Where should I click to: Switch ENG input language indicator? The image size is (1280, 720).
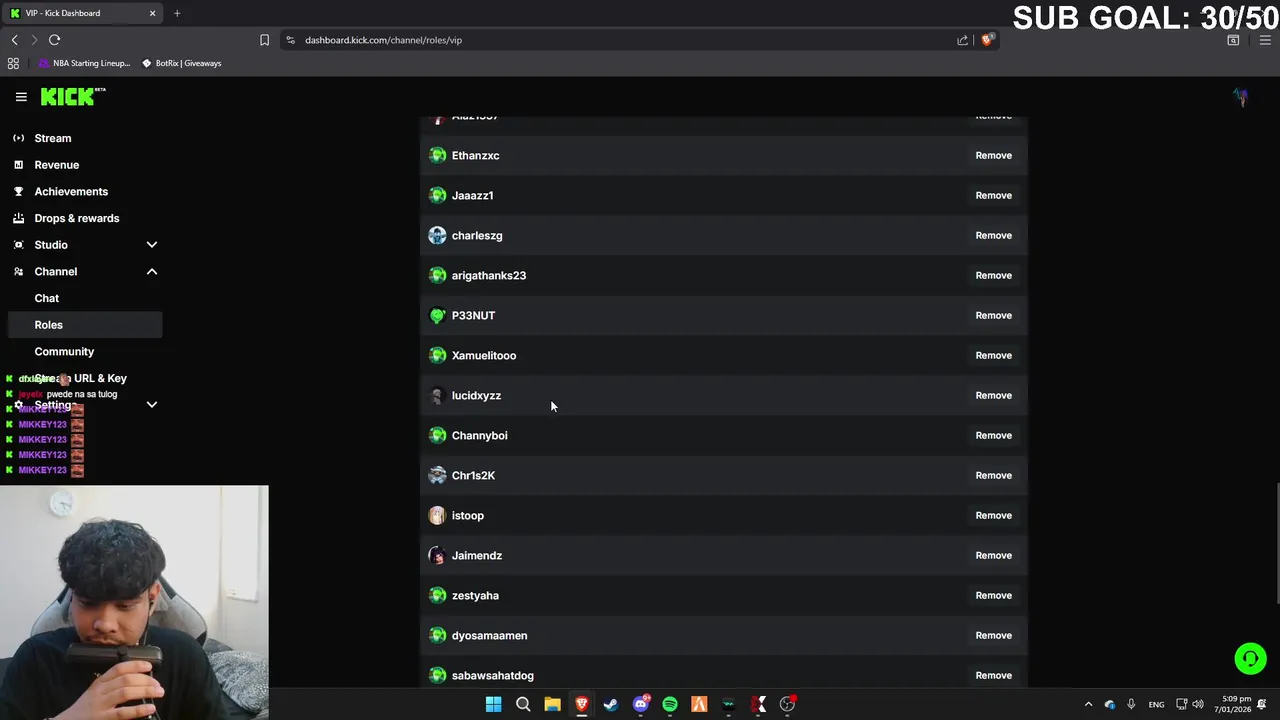pyautogui.click(x=1156, y=704)
